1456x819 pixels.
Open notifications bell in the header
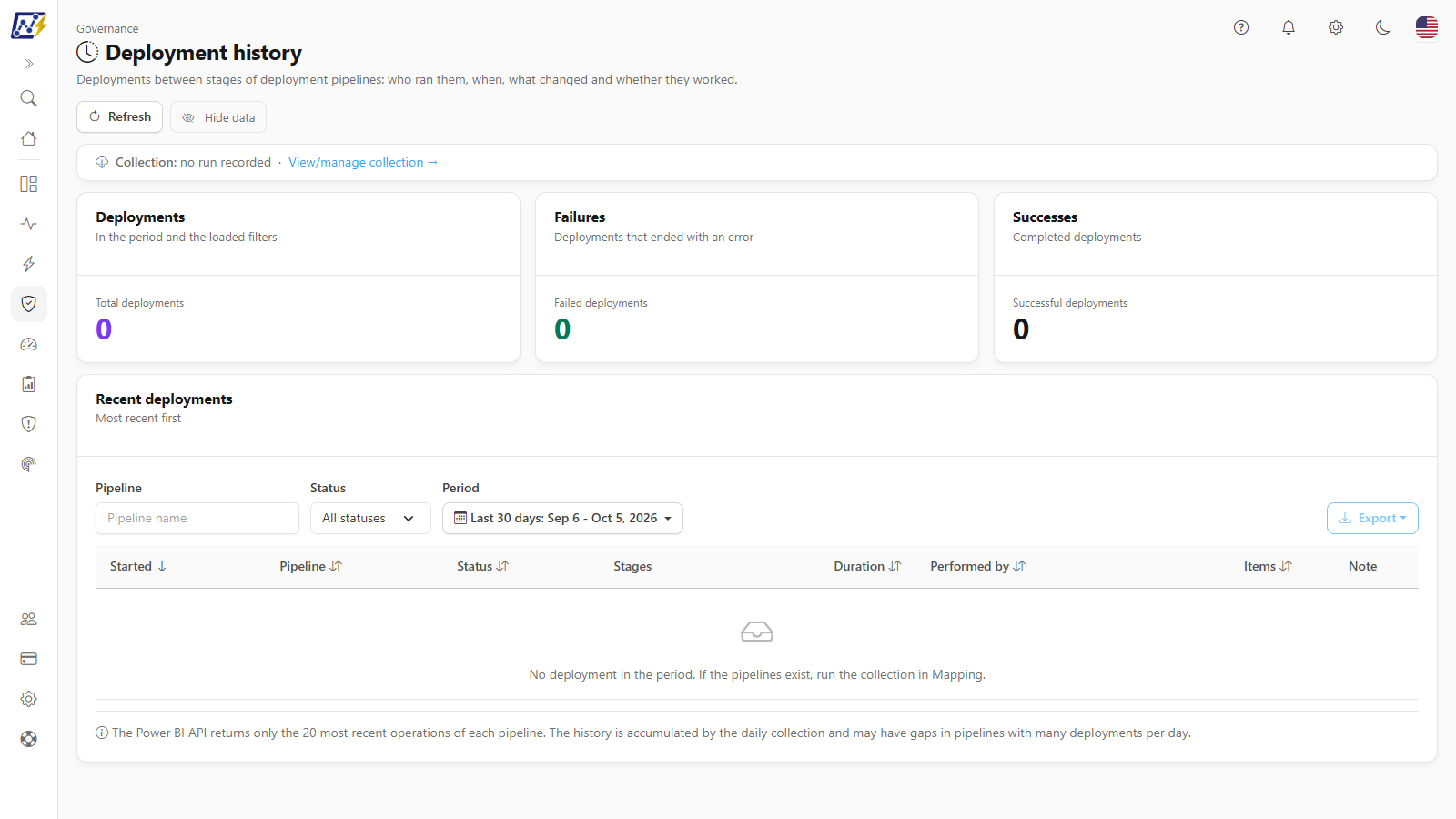tap(1289, 27)
